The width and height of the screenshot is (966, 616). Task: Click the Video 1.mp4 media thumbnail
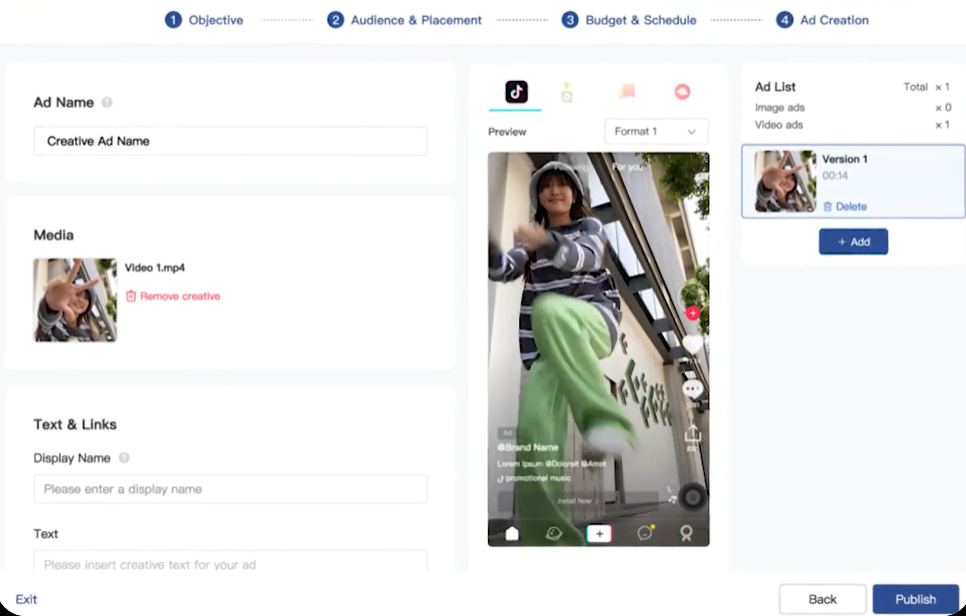(75, 300)
